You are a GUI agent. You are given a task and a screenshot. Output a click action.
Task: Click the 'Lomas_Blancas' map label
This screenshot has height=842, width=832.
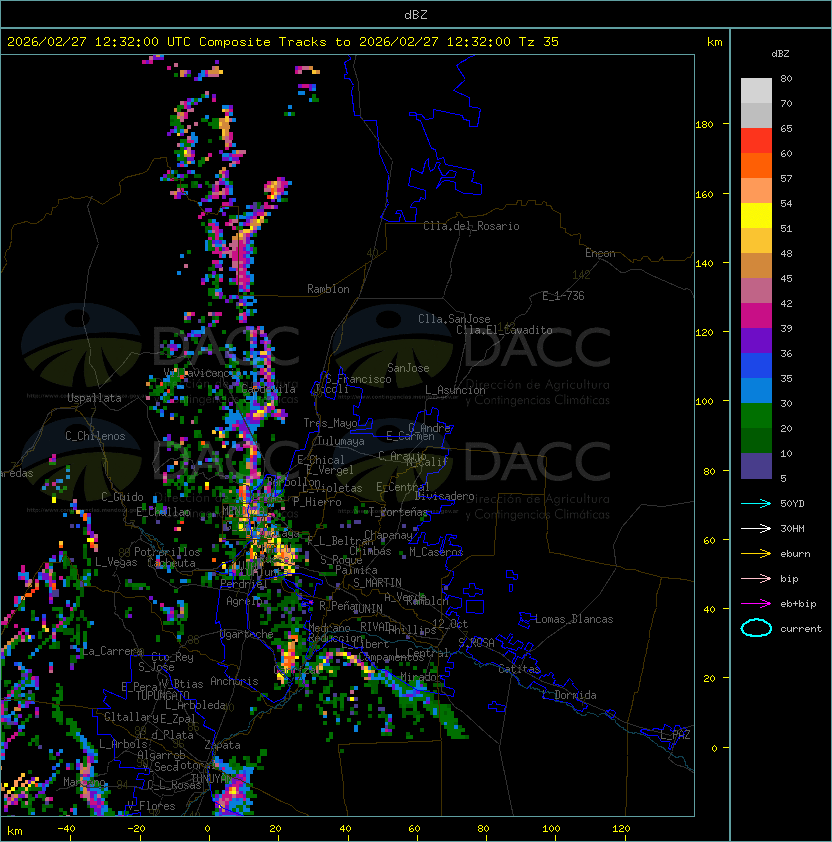coord(574,619)
